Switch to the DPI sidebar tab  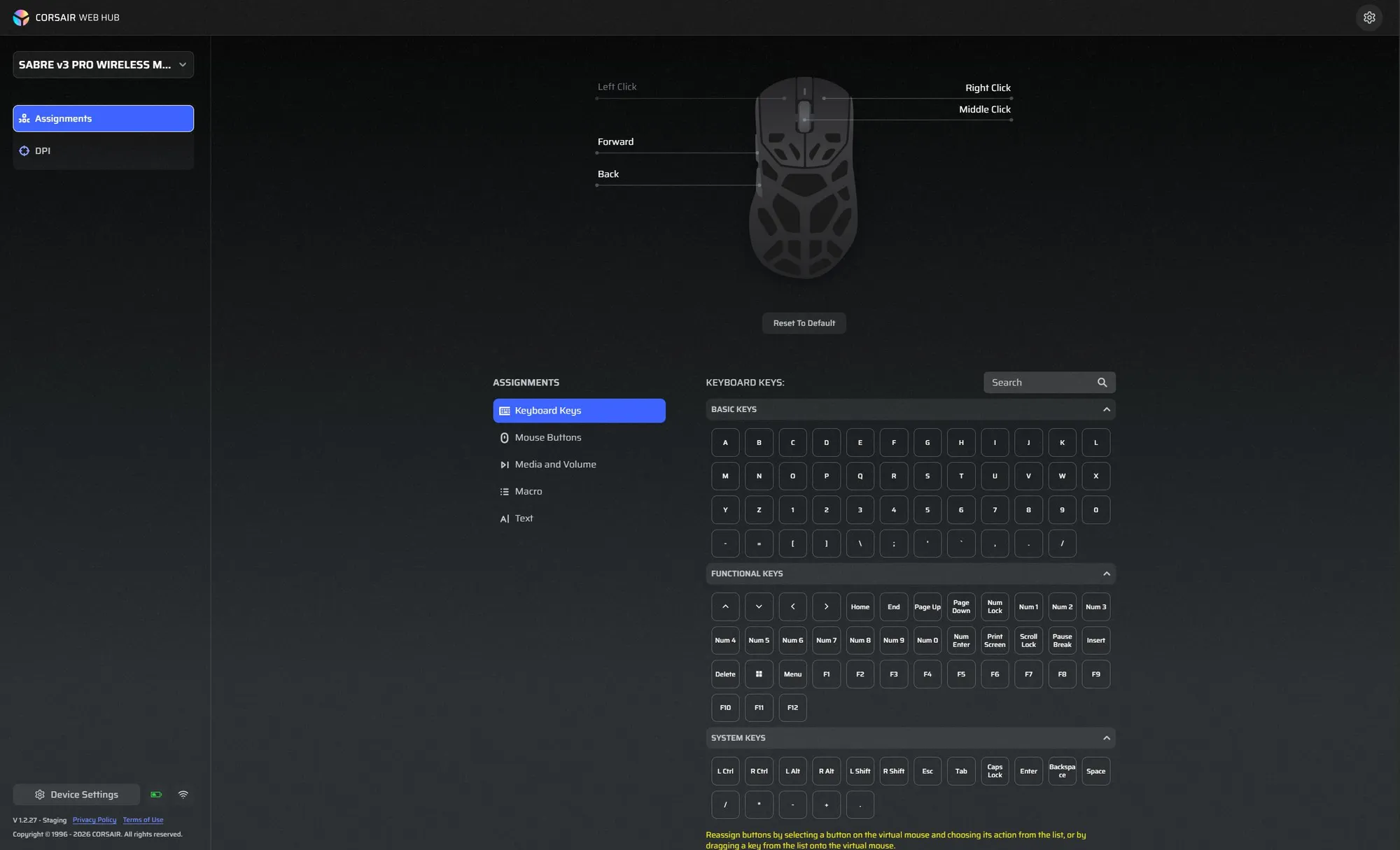pos(103,150)
